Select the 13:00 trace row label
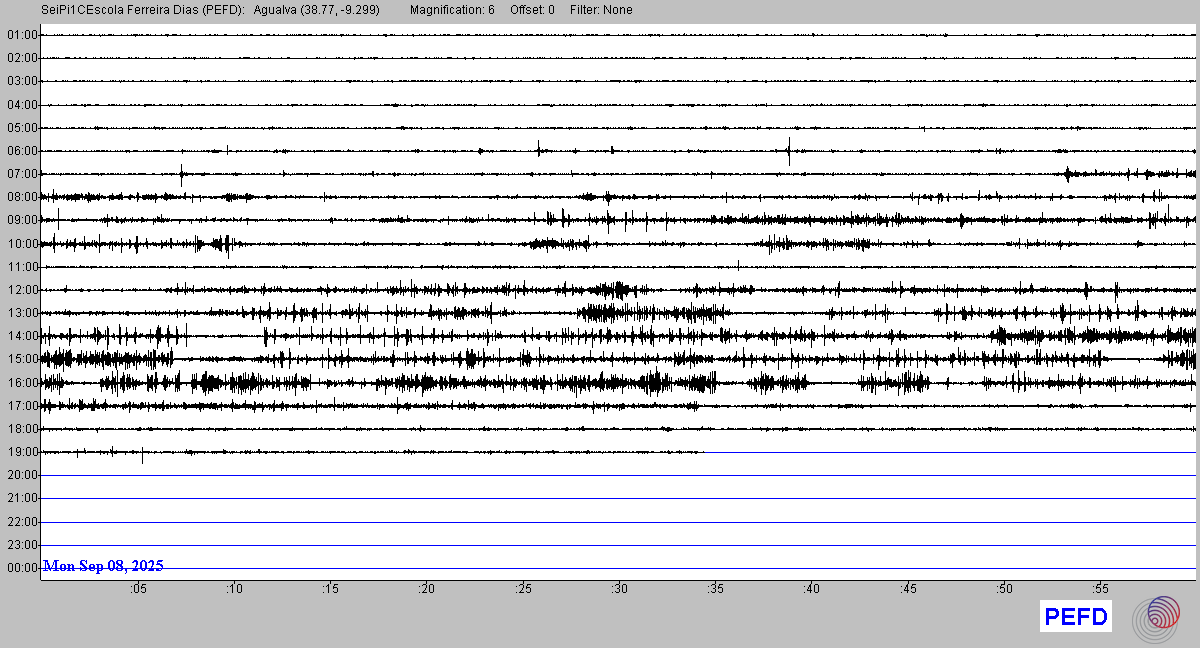The width and height of the screenshot is (1200, 648). [22, 313]
